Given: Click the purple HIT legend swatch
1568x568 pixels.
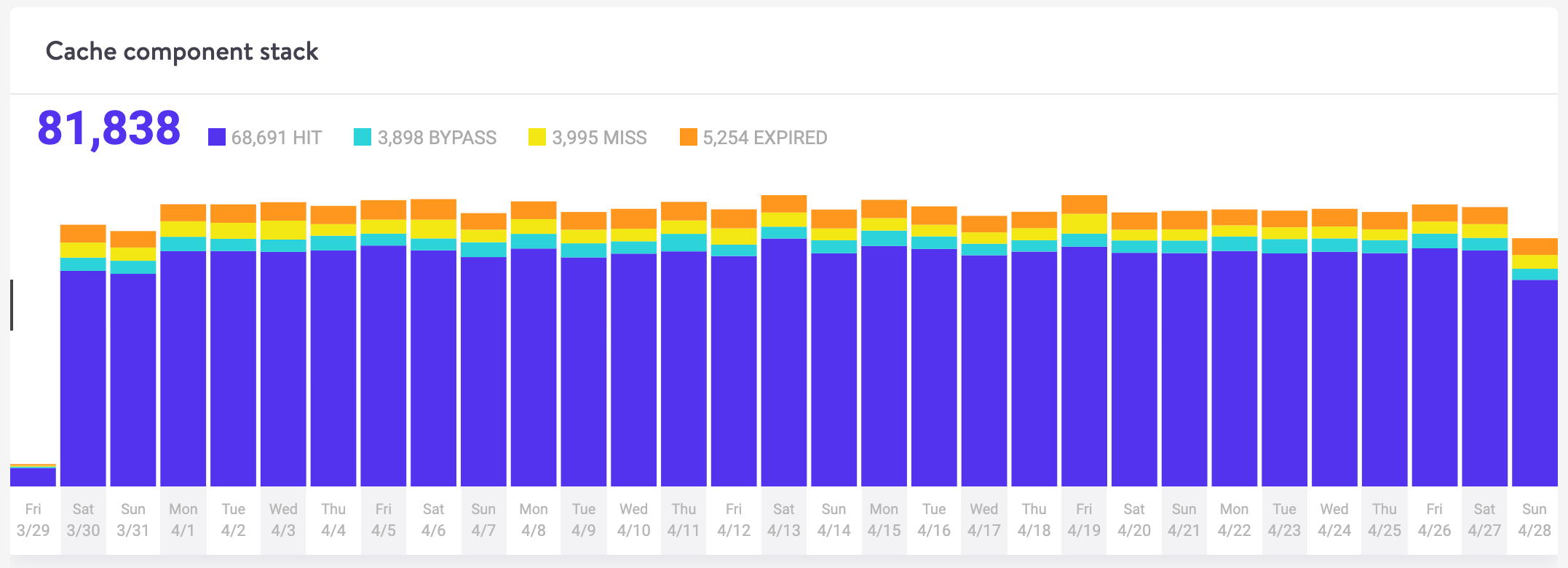Looking at the screenshot, I should coord(217,137).
